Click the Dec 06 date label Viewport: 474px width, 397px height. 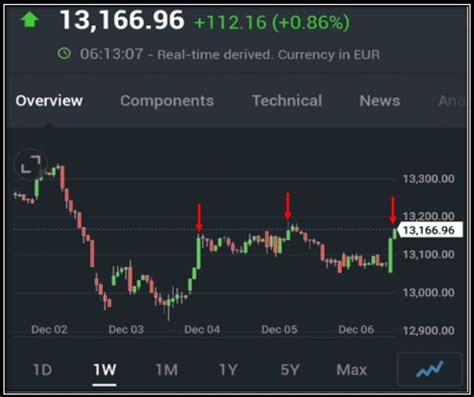pyautogui.click(x=356, y=330)
